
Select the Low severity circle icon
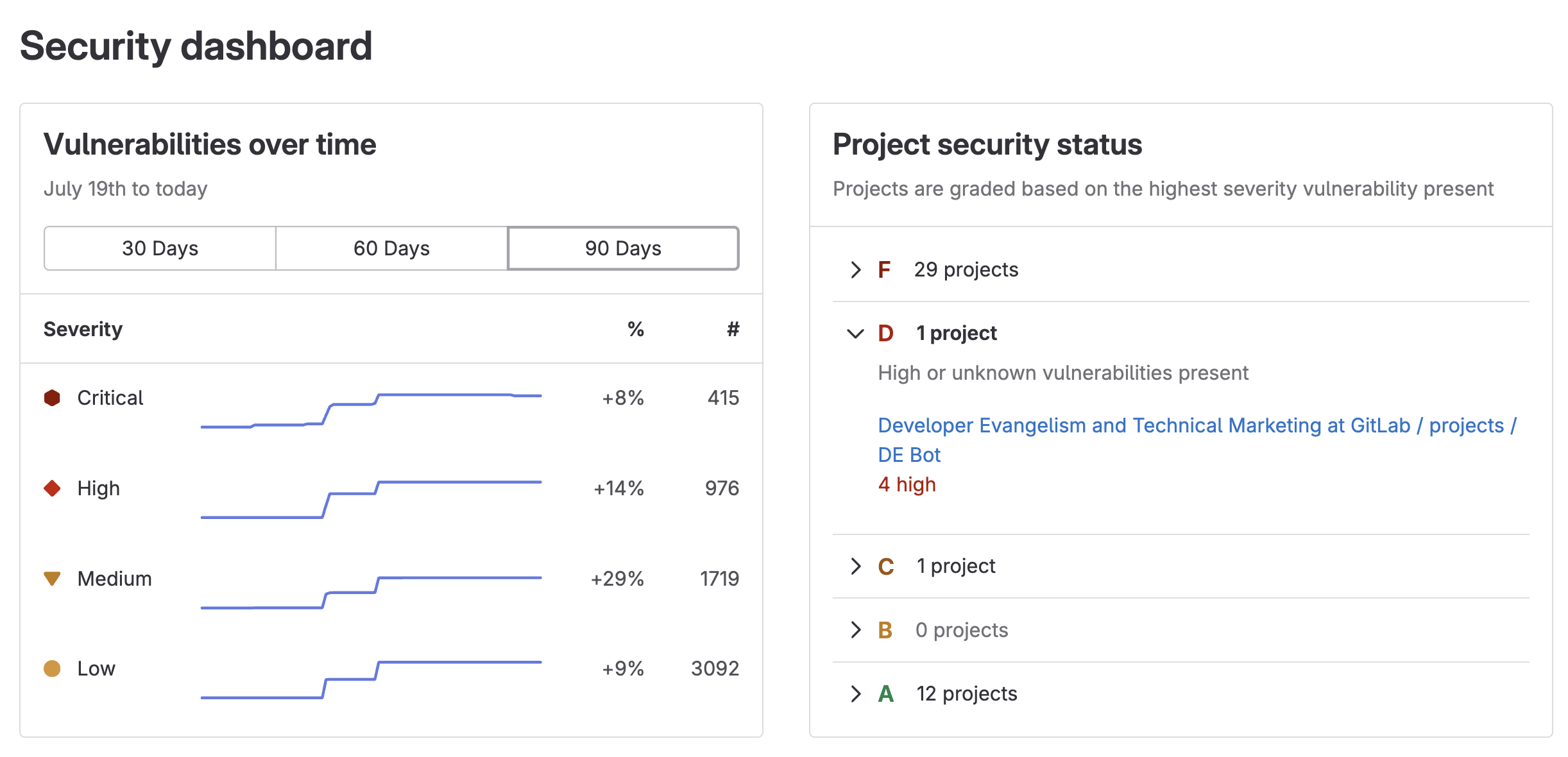pos(53,668)
